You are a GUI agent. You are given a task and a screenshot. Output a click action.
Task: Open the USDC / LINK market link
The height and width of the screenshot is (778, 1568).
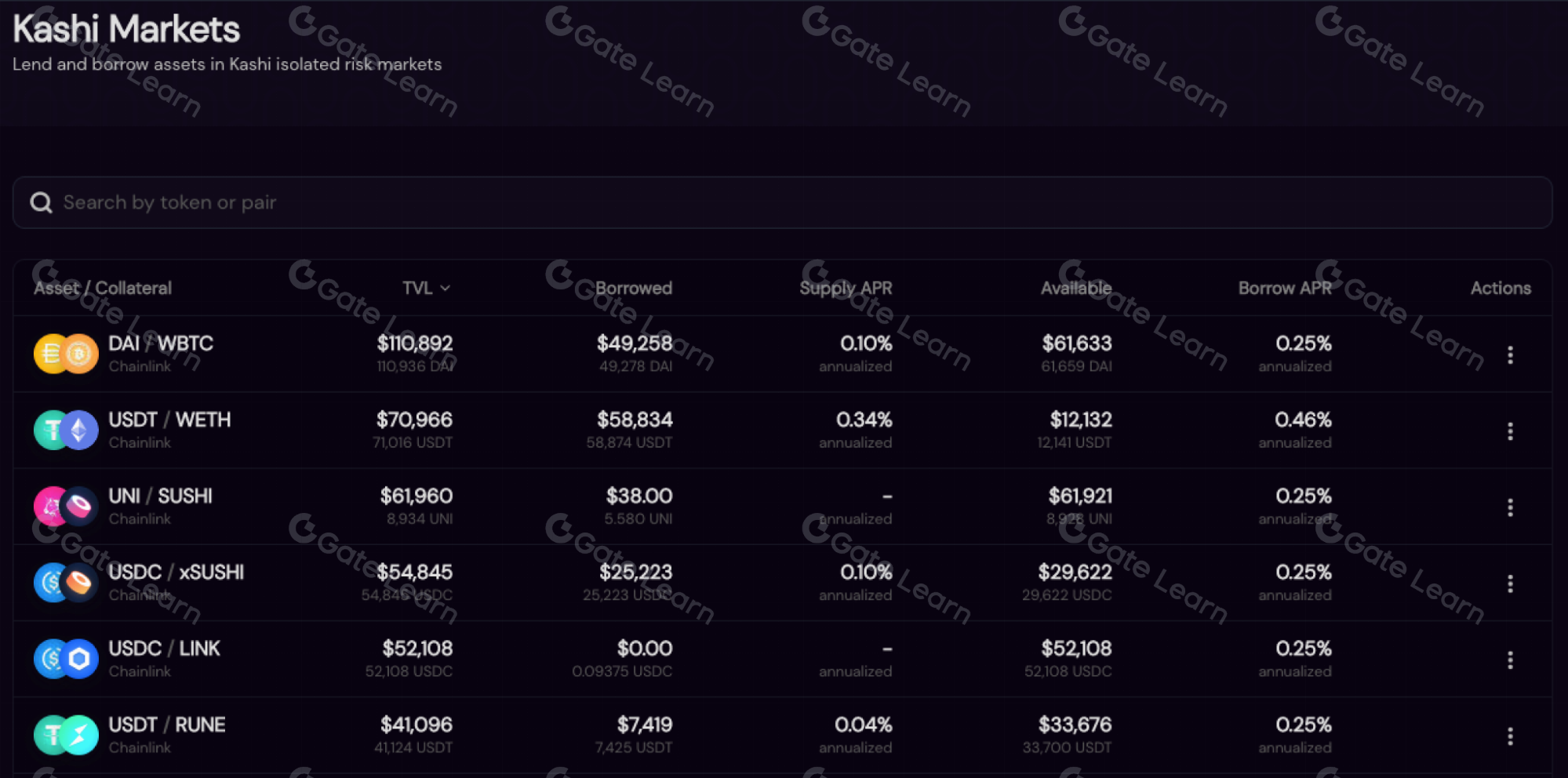[x=164, y=649]
